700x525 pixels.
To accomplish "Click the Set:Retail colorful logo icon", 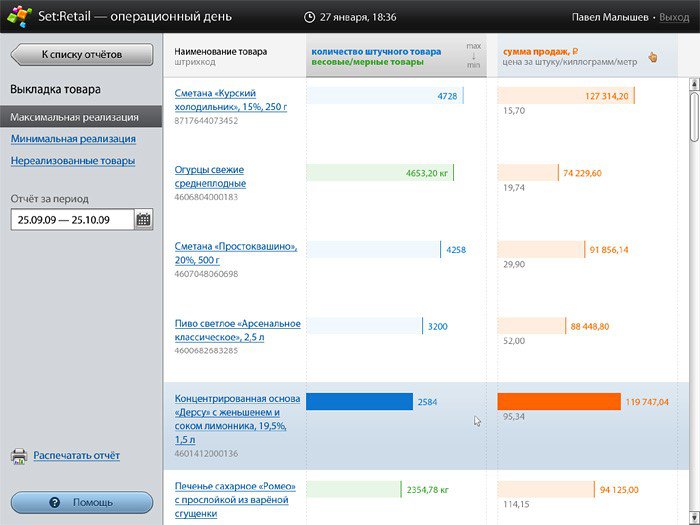I will pyautogui.click(x=19, y=17).
